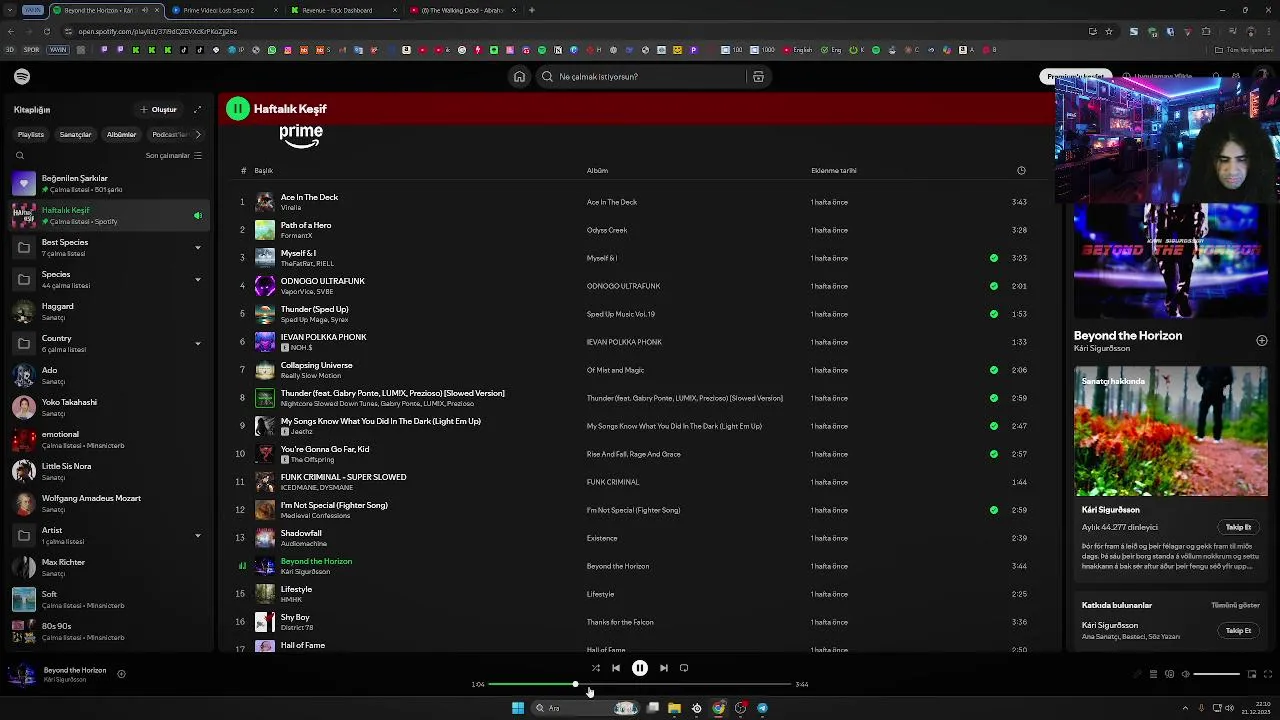The image size is (1280, 720).
Task: Open the queue icon in player bar
Action: click(x=1153, y=674)
